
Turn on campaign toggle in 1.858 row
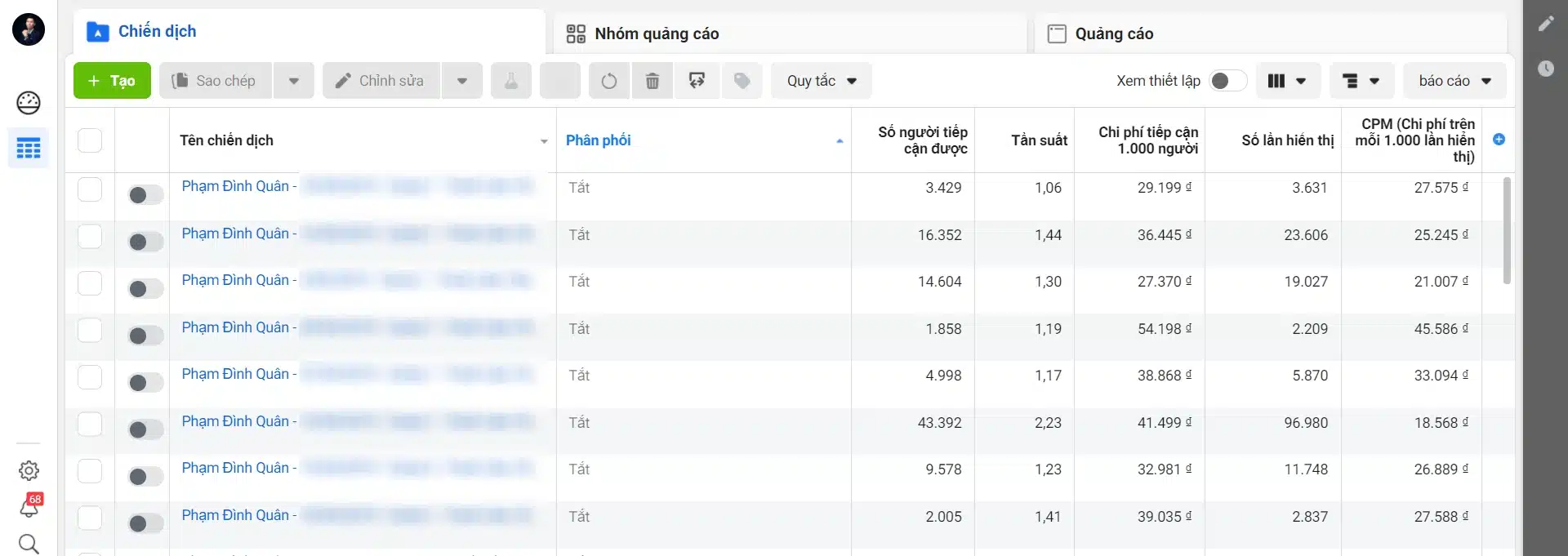146,336
